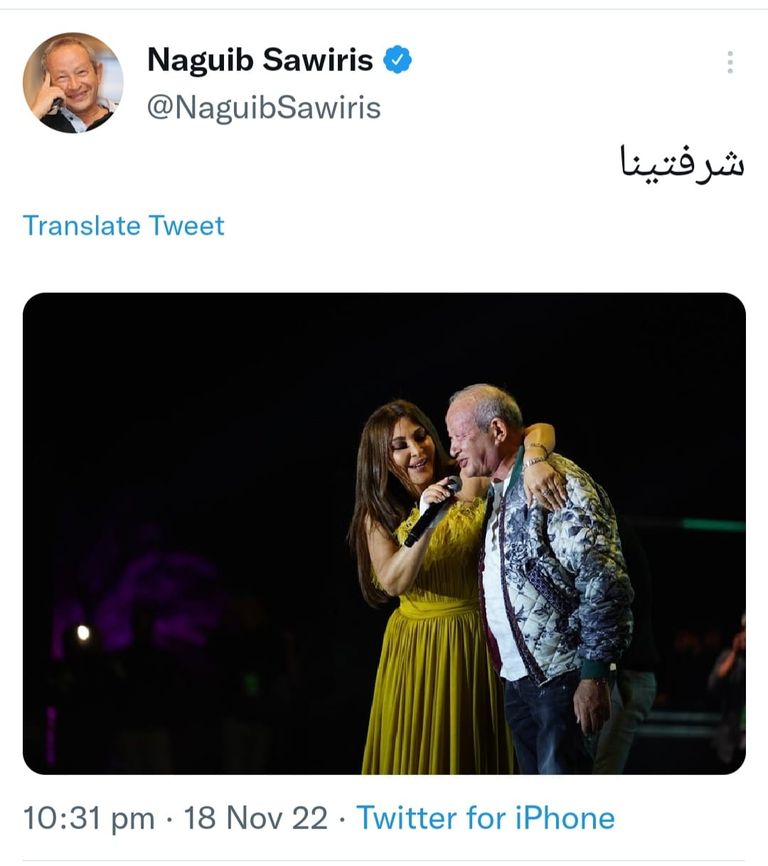Image resolution: width=768 pixels, height=866 pixels.
Task: Click the Naguib Sawiris display name
Action: tap(260, 60)
